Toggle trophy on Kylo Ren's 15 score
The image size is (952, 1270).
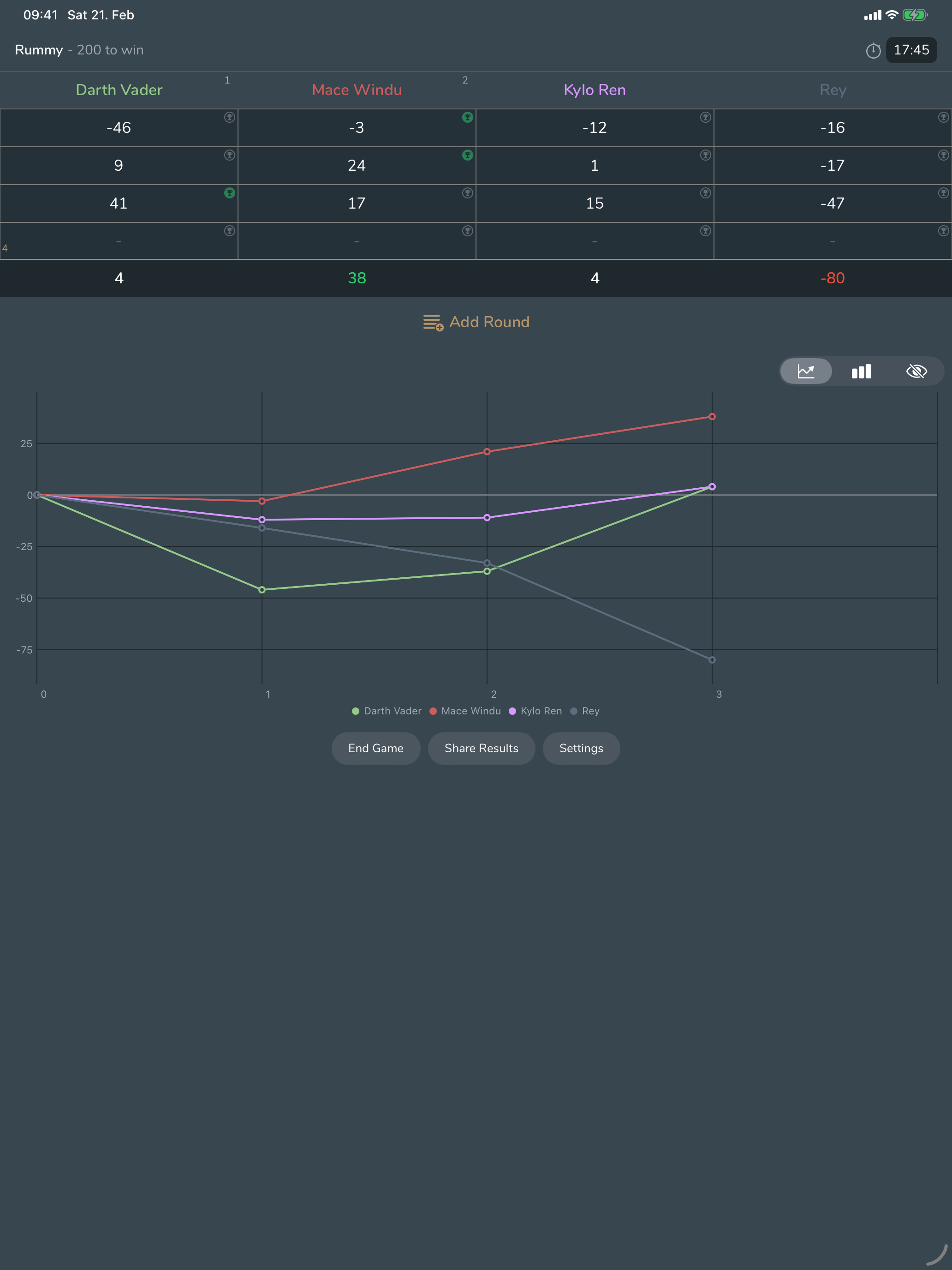705,193
